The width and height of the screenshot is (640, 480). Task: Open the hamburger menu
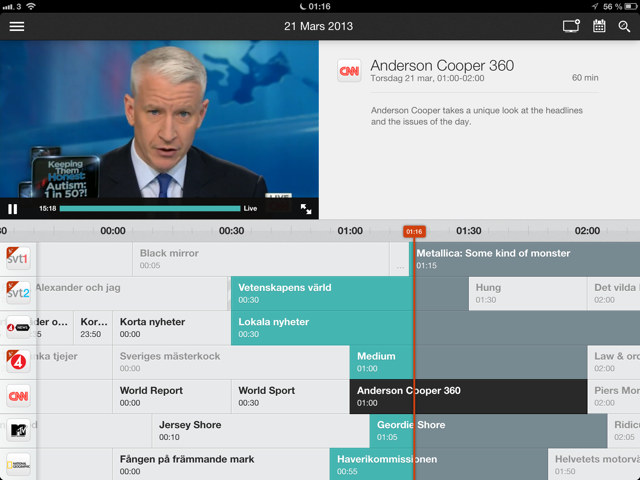(17, 27)
